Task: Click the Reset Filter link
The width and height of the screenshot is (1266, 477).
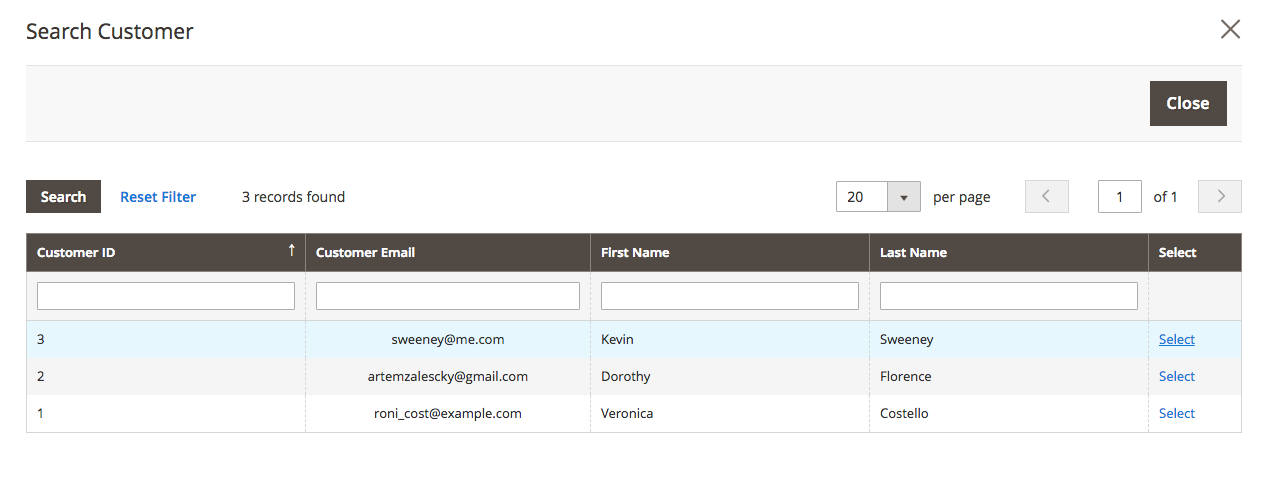Action: [x=158, y=197]
